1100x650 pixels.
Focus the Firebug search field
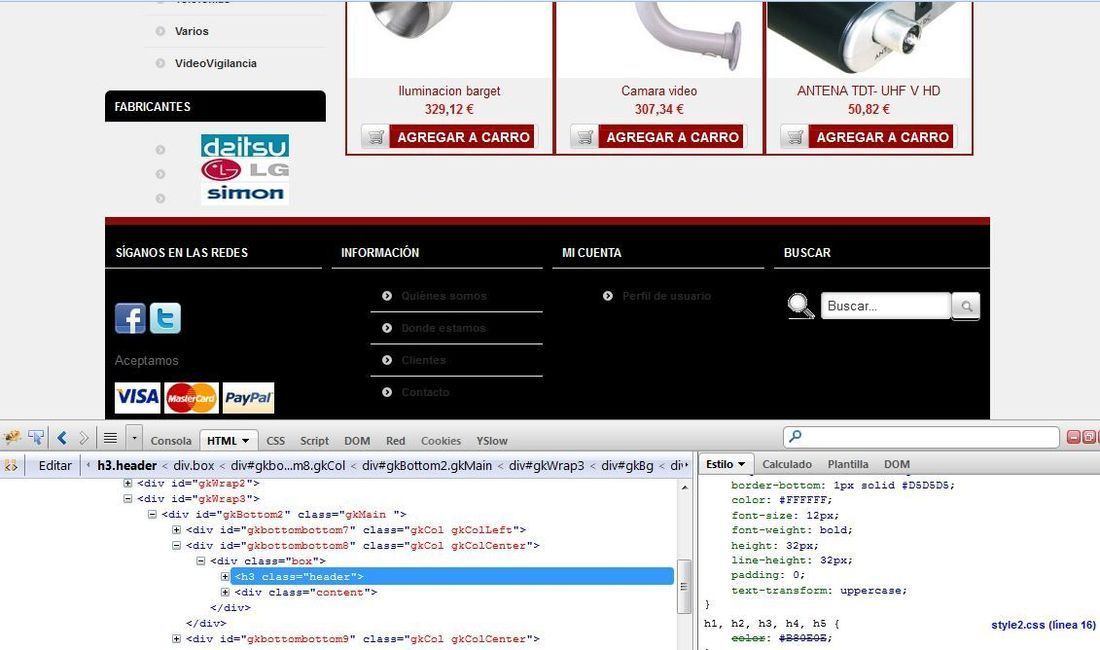point(921,436)
